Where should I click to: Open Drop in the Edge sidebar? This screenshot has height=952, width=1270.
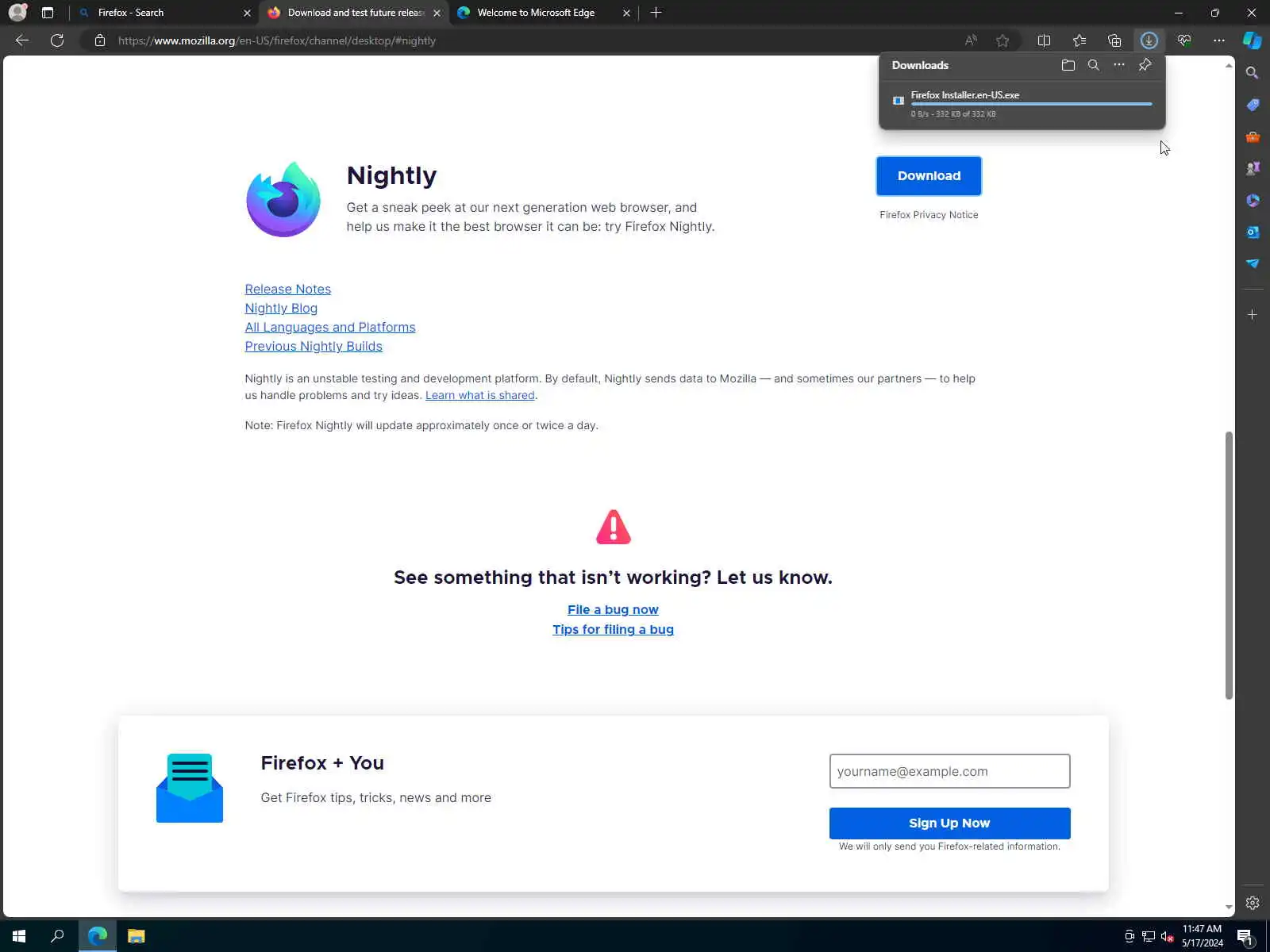coord(1253,263)
